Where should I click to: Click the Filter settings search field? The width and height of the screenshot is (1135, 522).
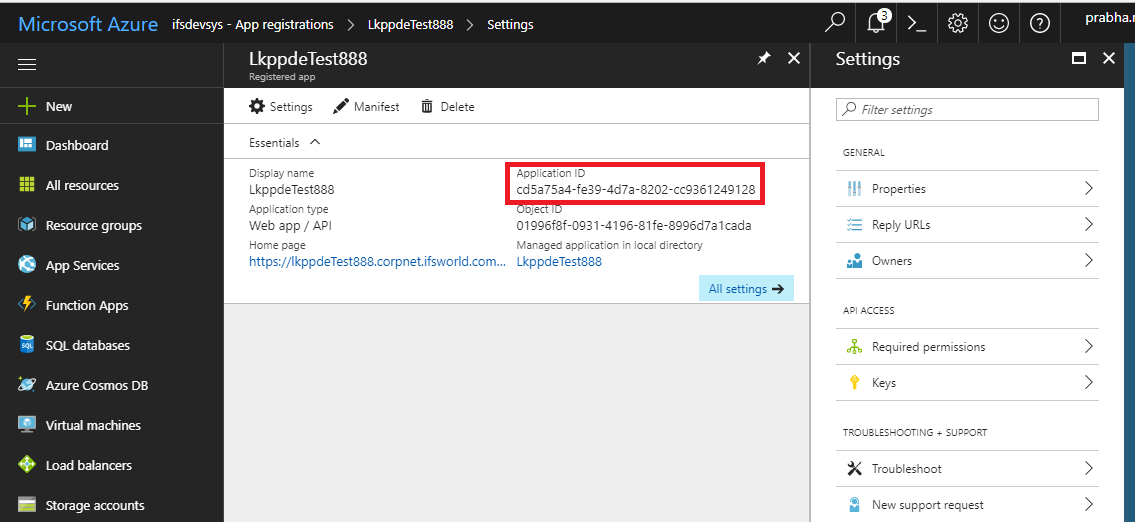[x=967, y=110]
